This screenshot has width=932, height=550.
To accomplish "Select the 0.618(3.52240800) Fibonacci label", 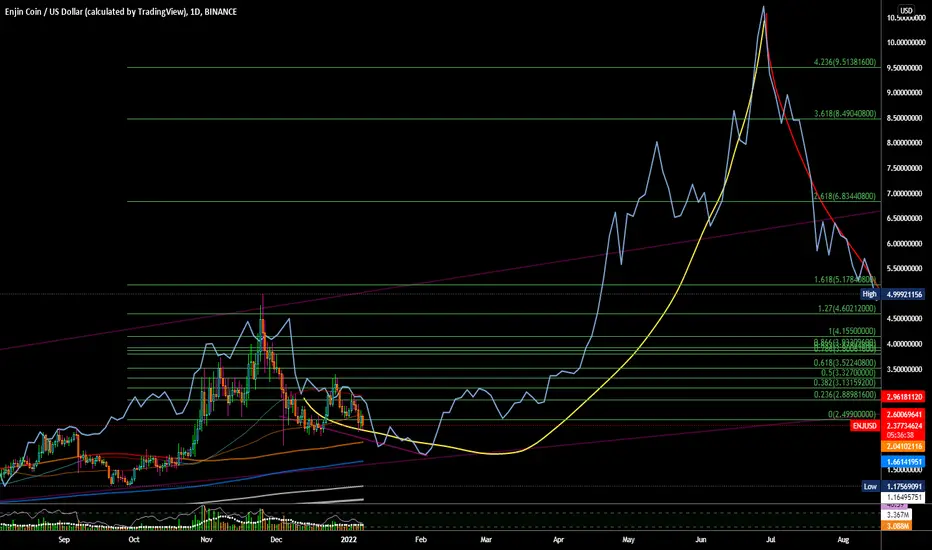I will pos(845,363).
